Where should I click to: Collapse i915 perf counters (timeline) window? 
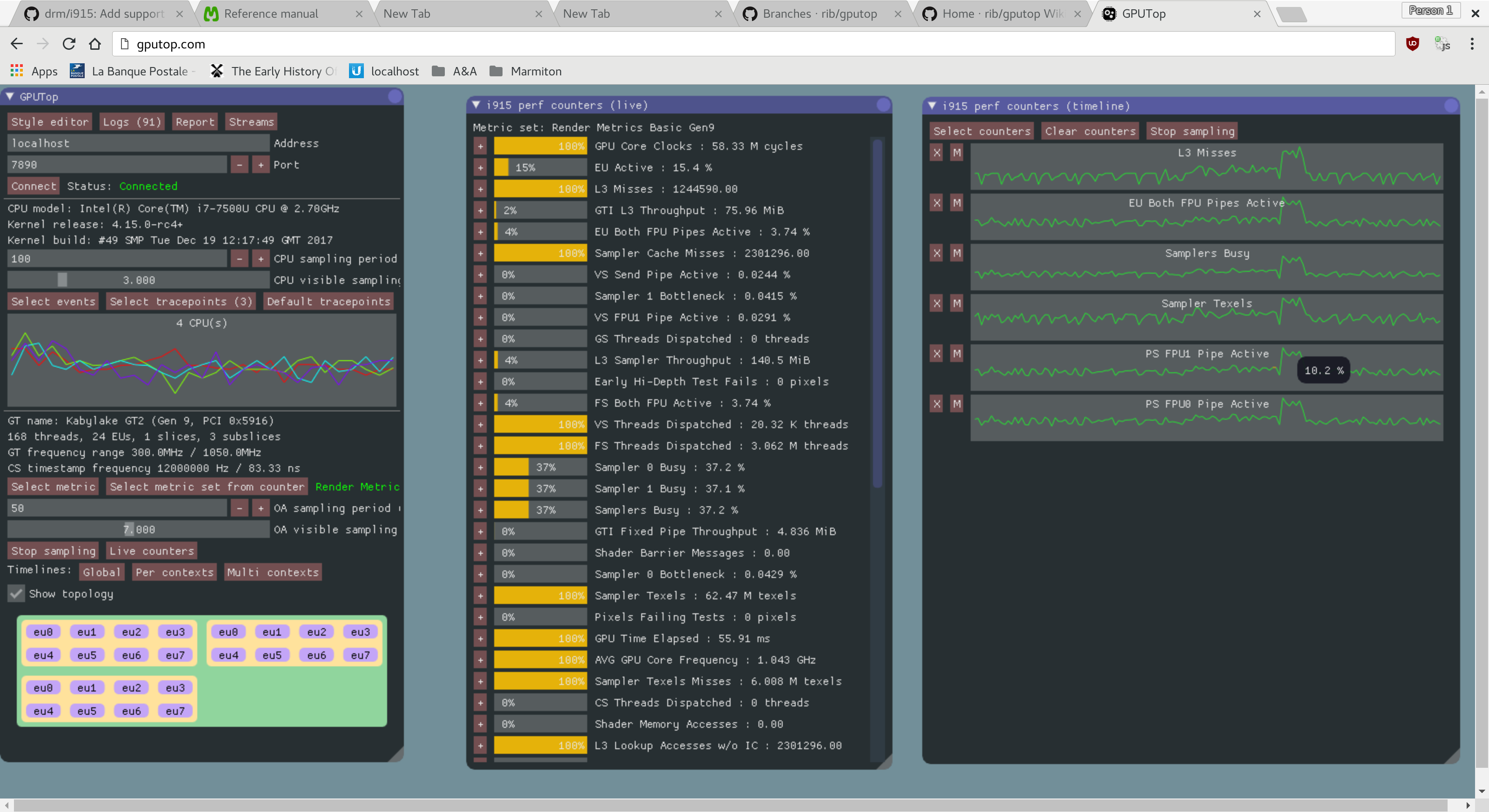932,106
